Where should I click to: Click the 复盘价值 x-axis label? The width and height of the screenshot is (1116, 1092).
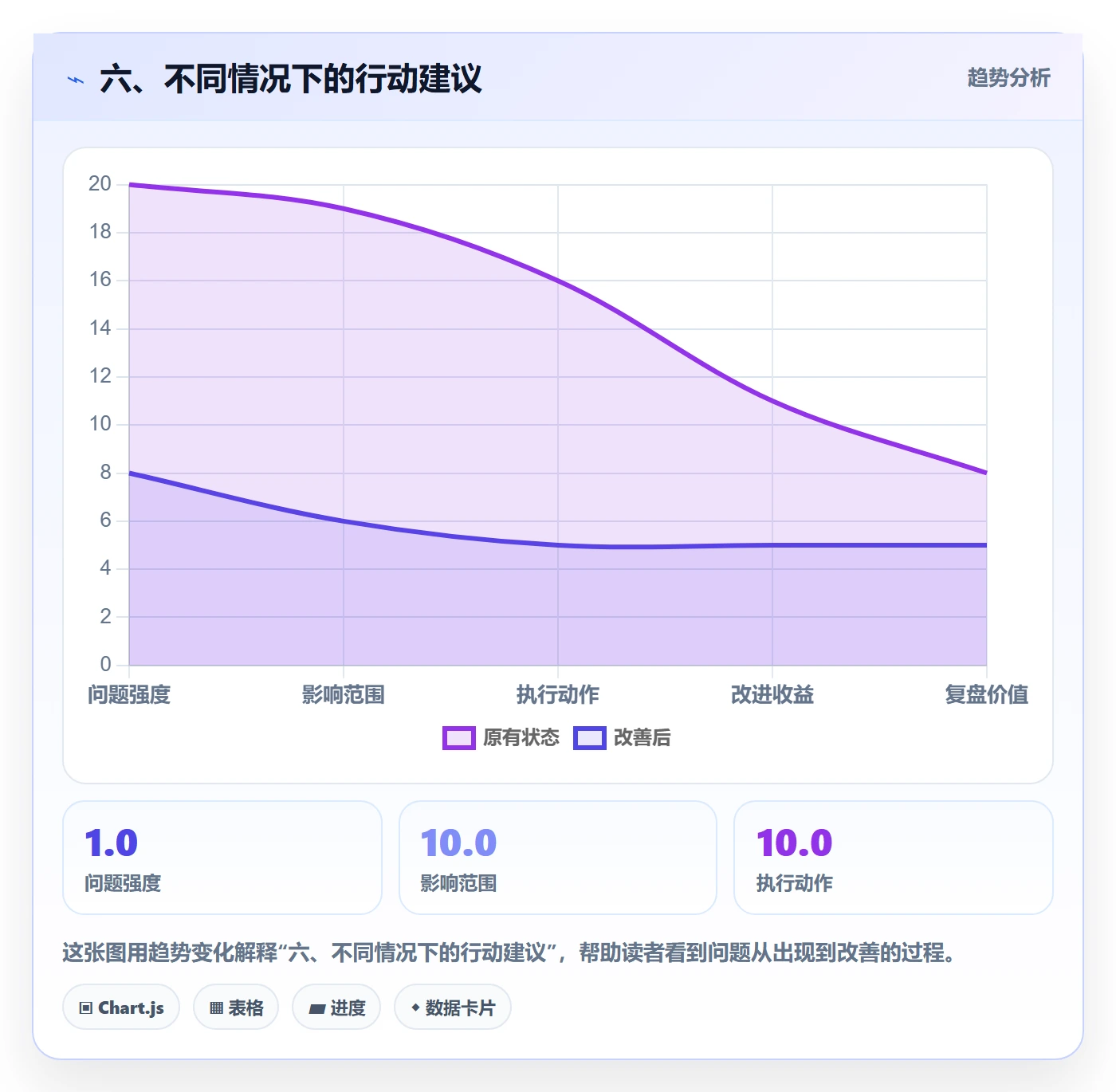[x=987, y=695]
